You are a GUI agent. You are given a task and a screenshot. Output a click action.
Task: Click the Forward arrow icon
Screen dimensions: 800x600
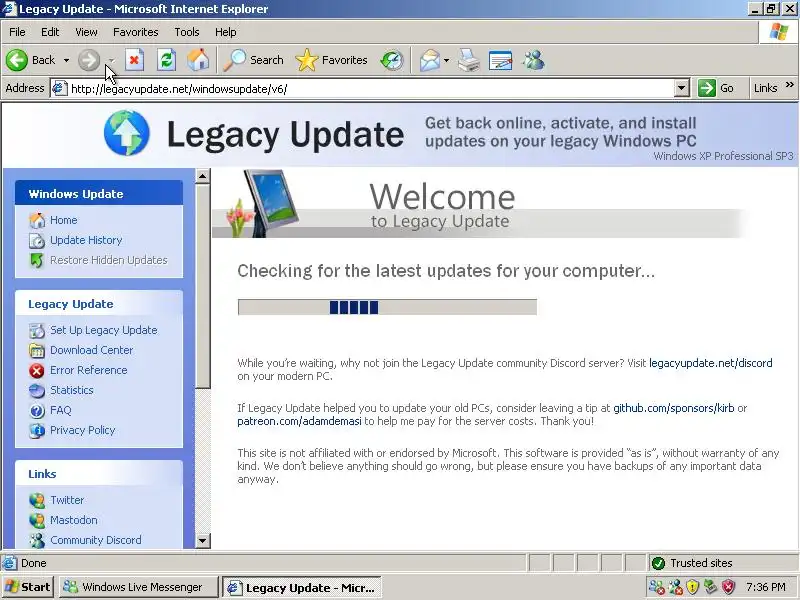89,60
